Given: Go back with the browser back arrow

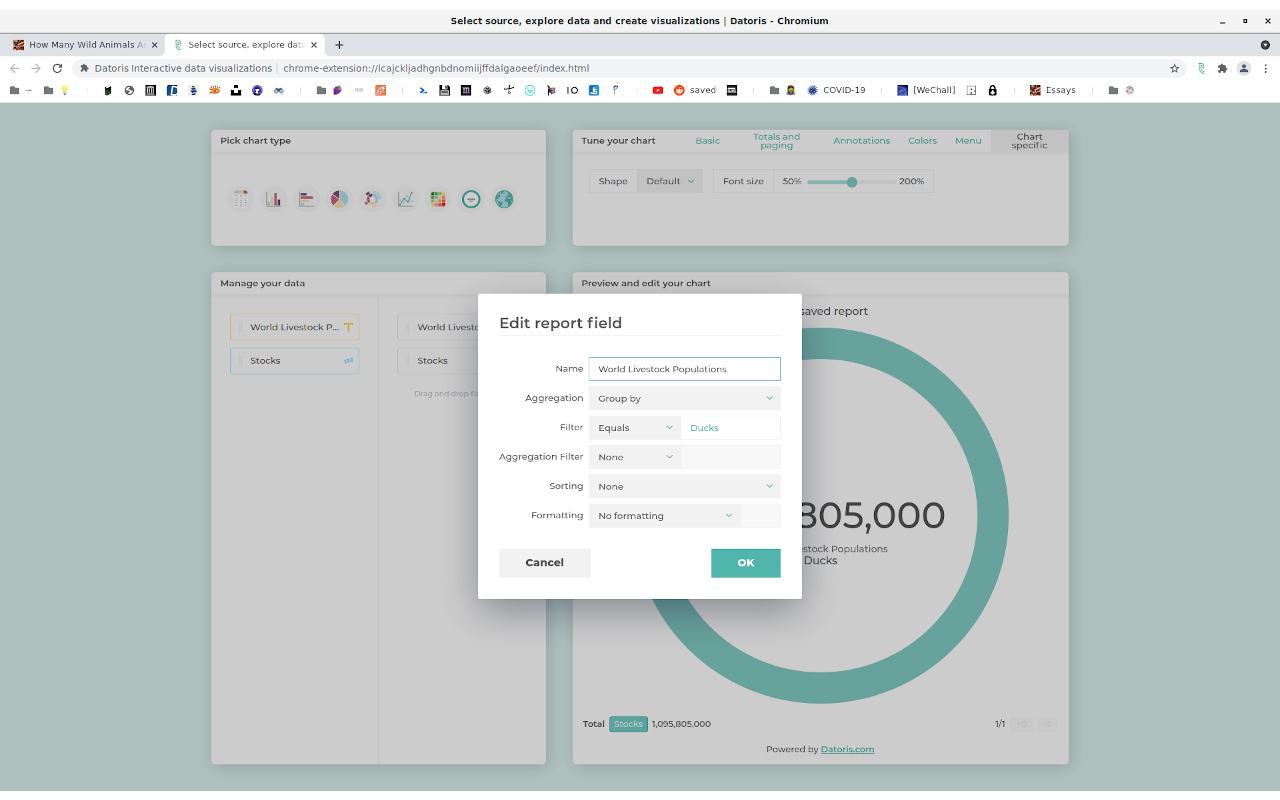Looking at the screenshot, I should [x=14, y=68].
